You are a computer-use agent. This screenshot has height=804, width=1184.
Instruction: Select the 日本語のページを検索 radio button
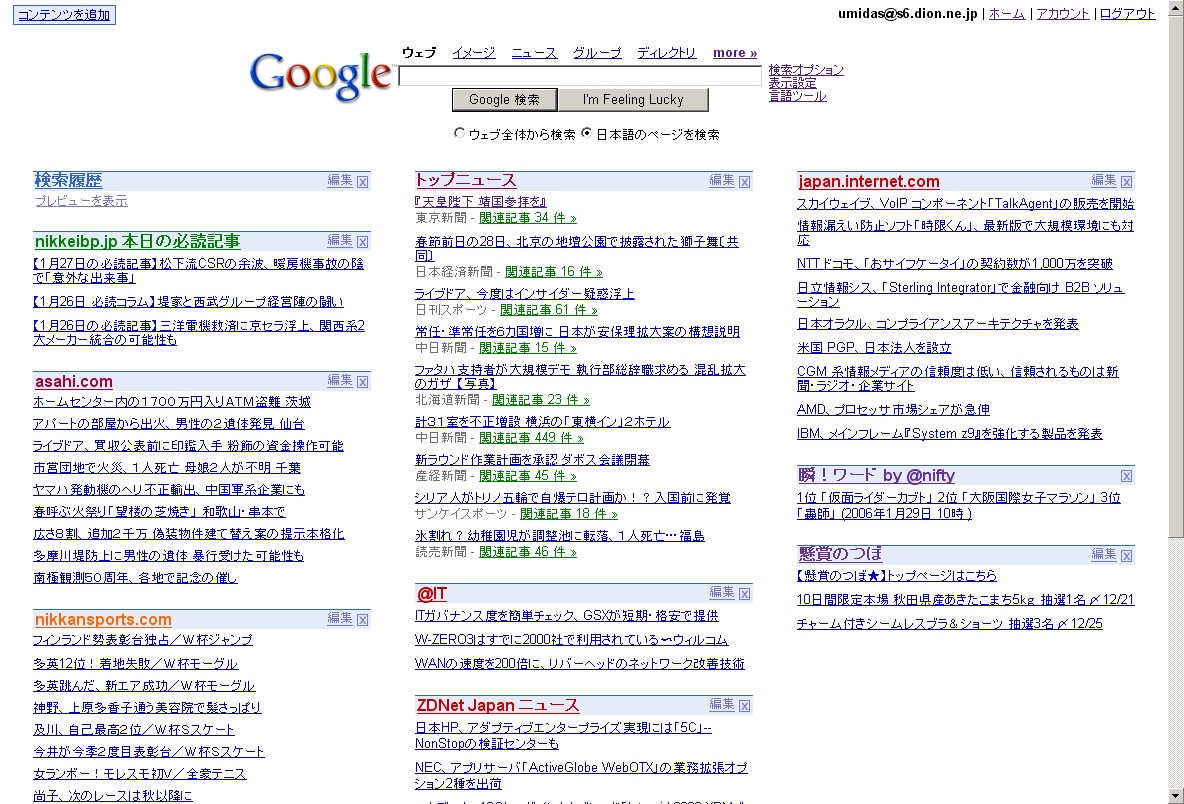click(587, 133)
